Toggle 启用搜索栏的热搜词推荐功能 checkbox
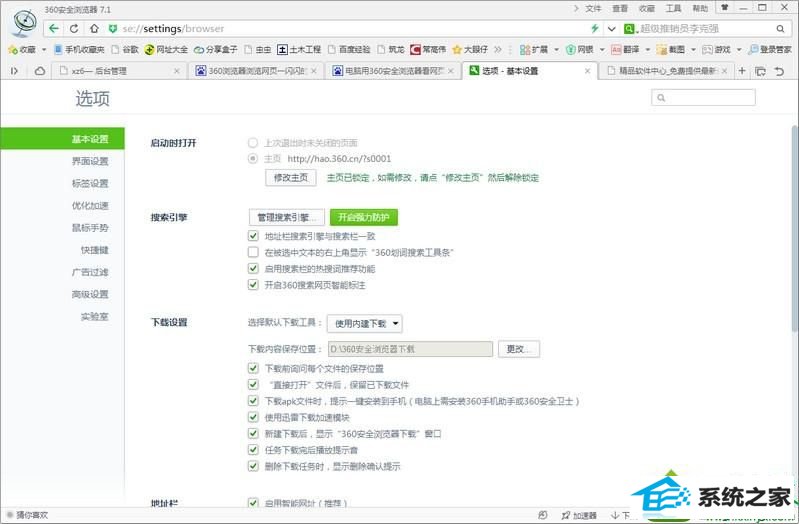The width and height of the screenshot is (799, 524). click(x=253, y=269)
